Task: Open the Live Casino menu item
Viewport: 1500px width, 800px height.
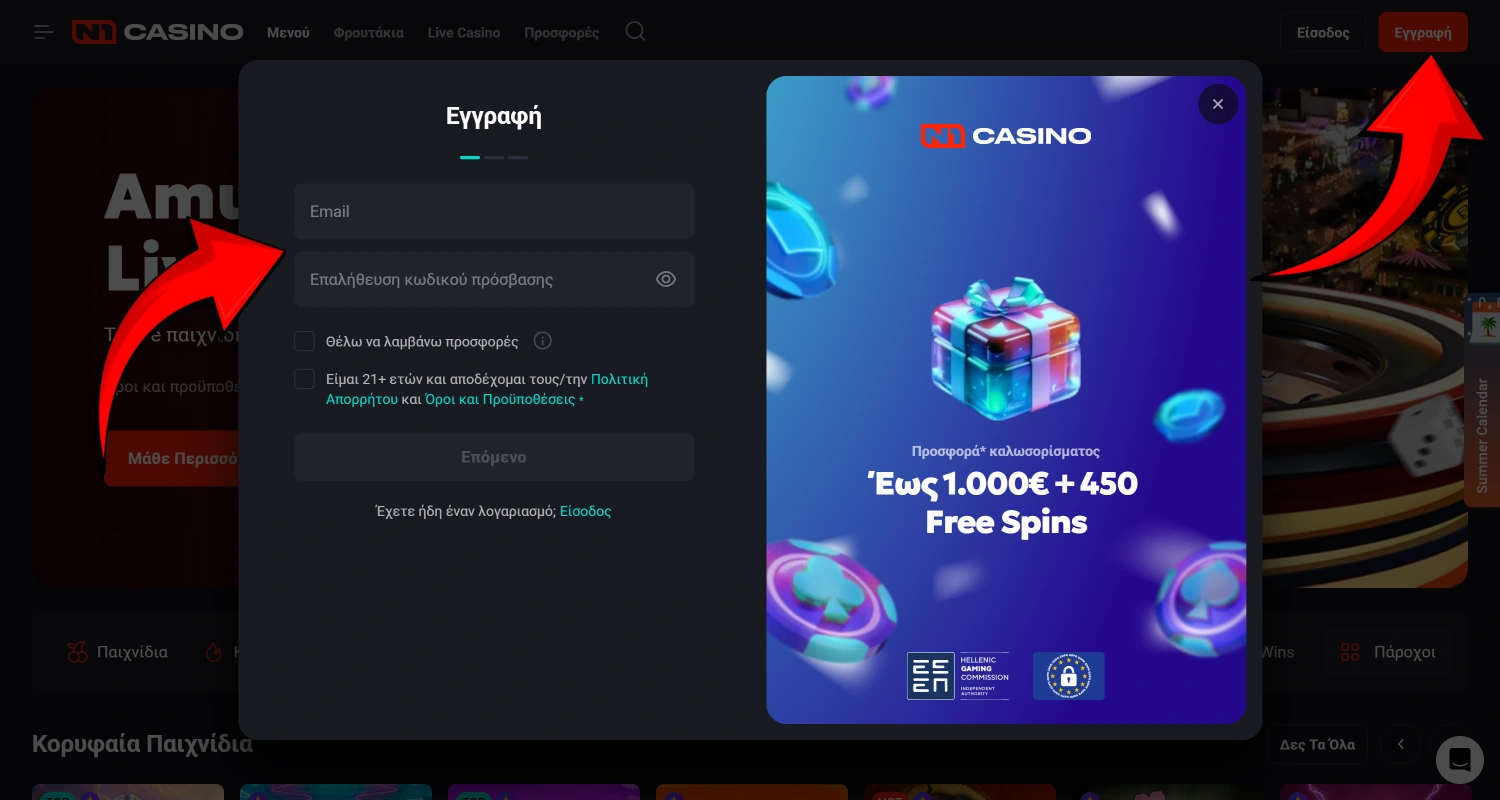Action: (x=464, y=32)
